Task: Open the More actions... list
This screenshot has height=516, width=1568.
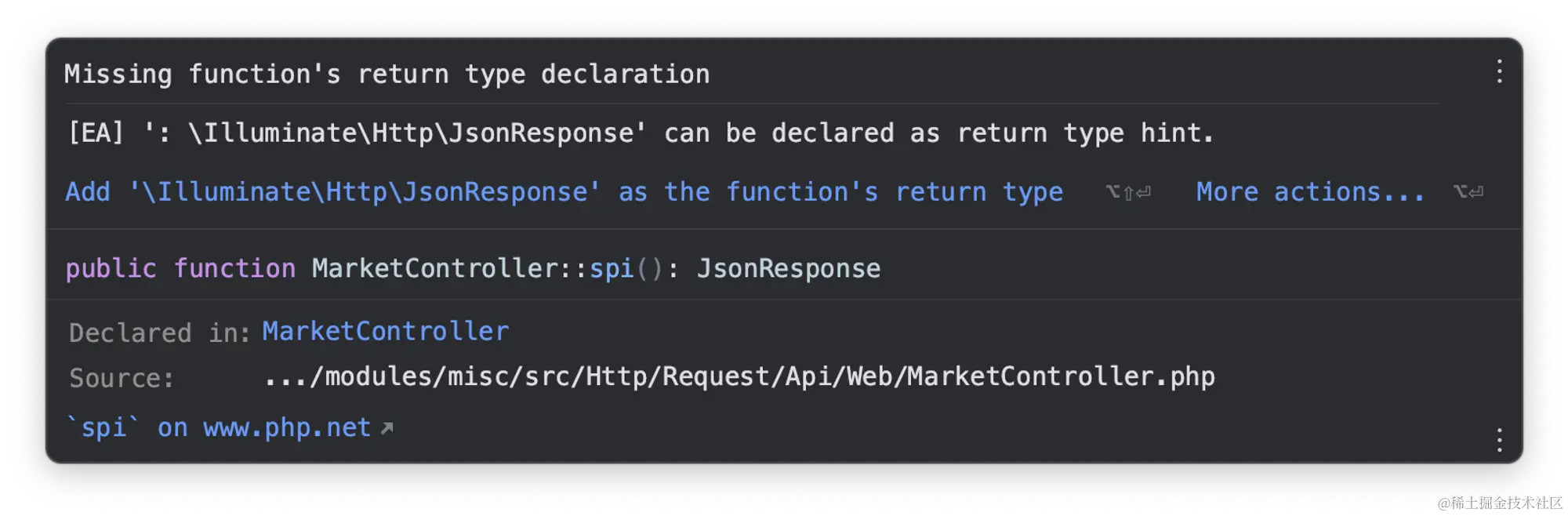Action: (x=1310, y=192)
